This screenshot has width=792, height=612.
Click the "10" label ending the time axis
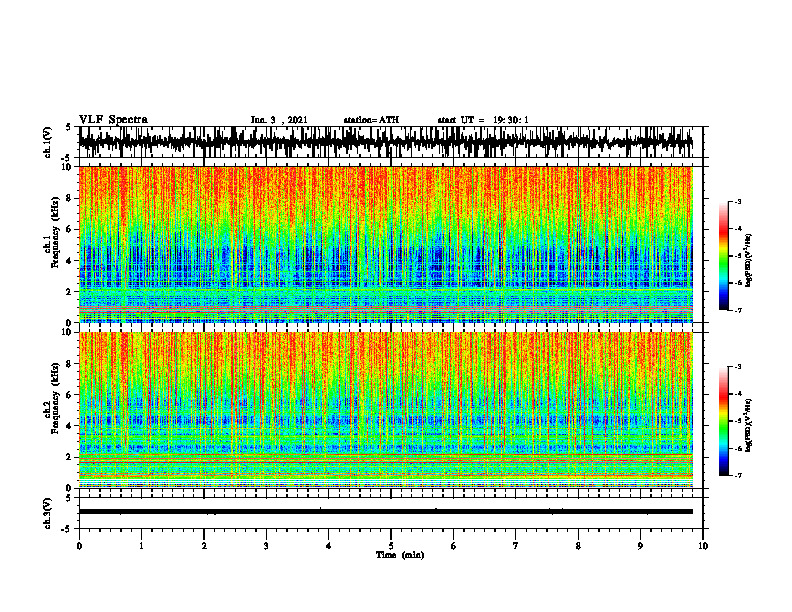click(x=703, y=546)
